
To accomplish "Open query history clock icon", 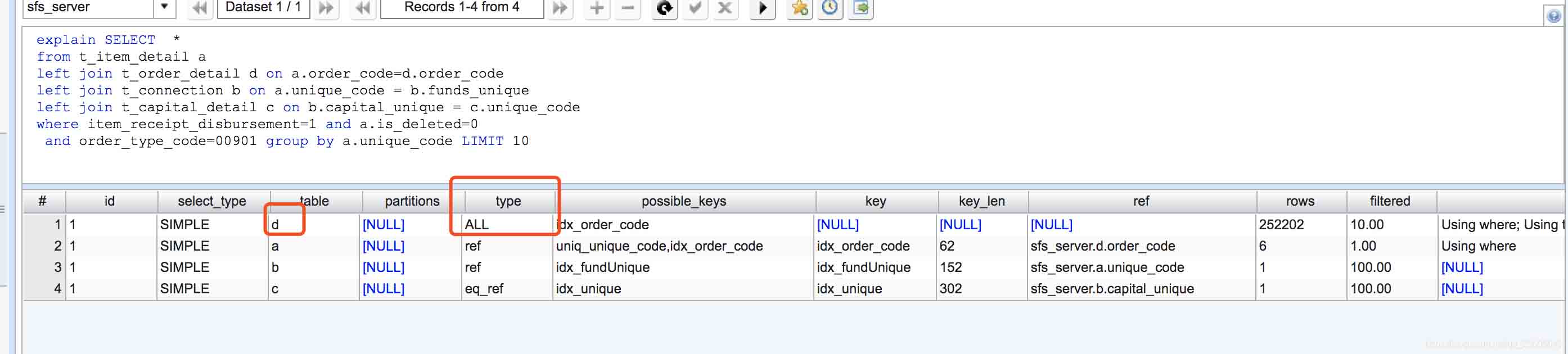I will [830, 8].
